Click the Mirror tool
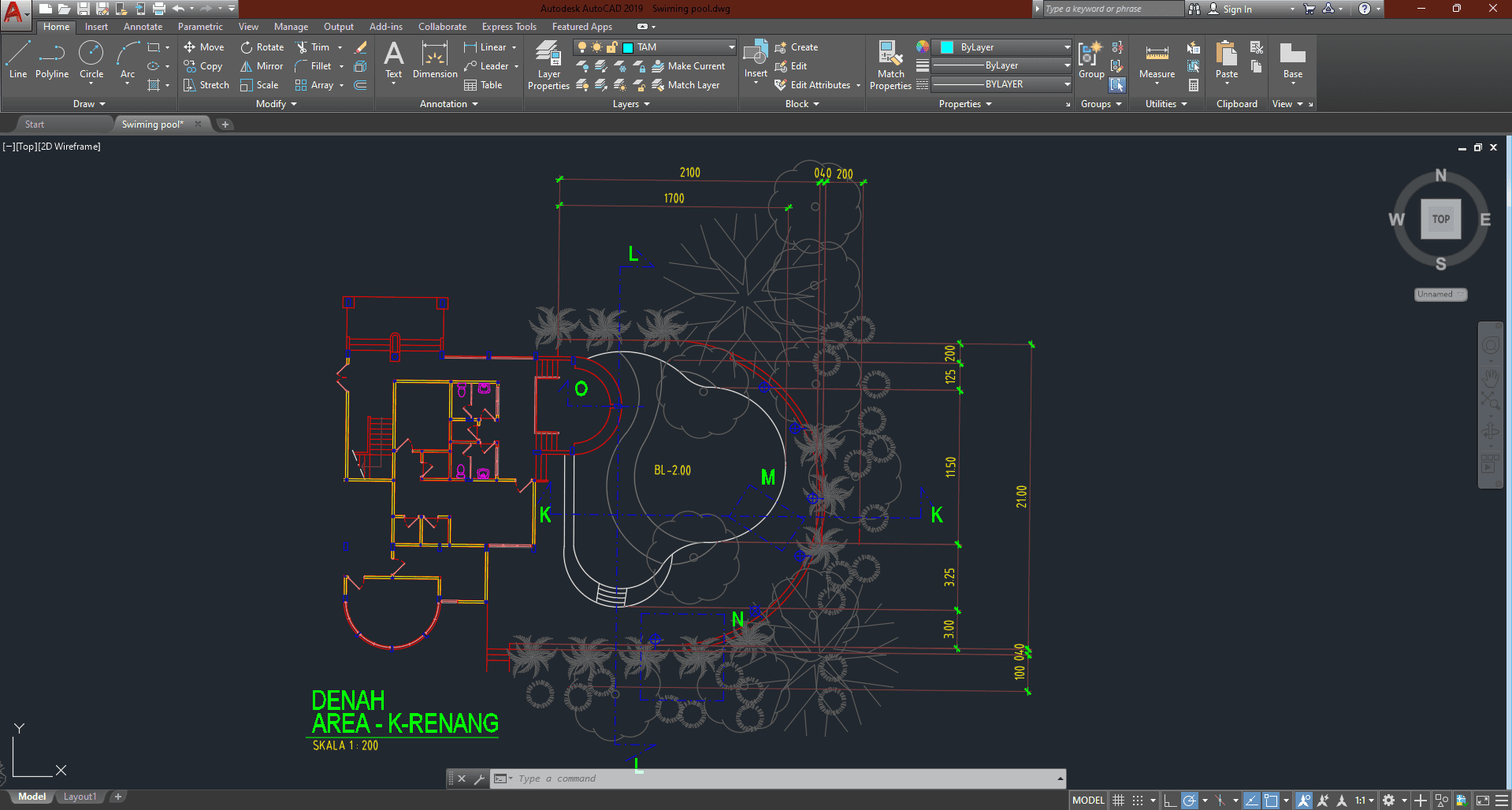Viewport: 1512px width, 810px height. tap(262, 66)
